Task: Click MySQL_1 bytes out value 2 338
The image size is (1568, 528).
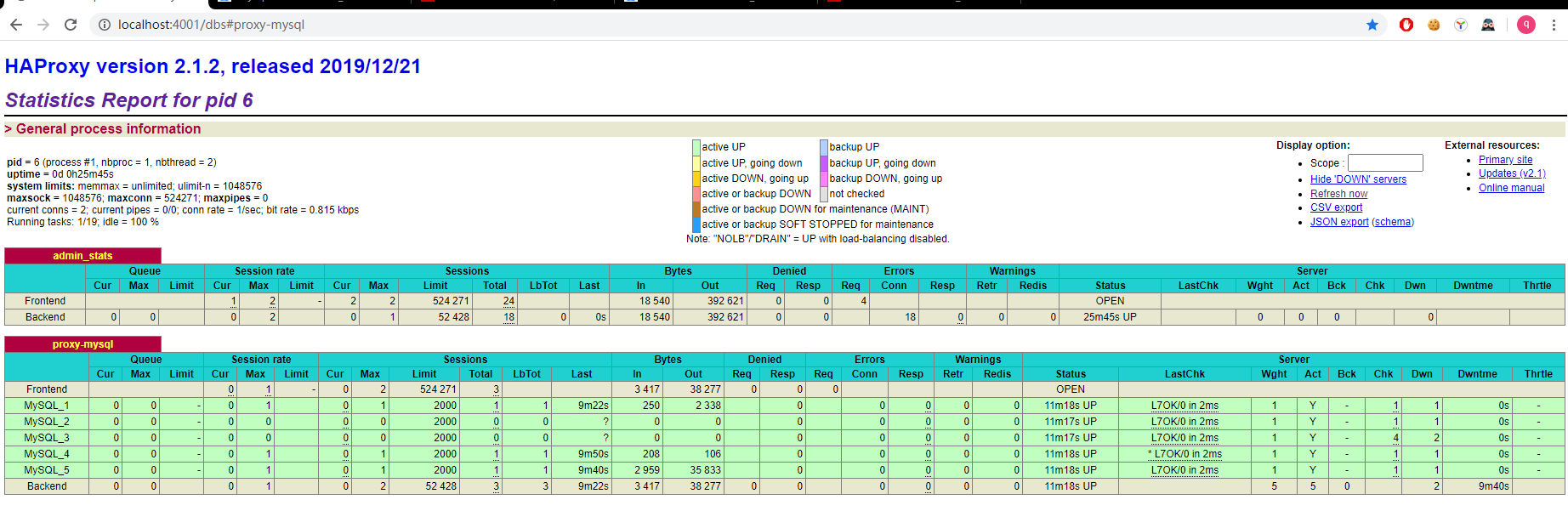Action: coord(706,406)
